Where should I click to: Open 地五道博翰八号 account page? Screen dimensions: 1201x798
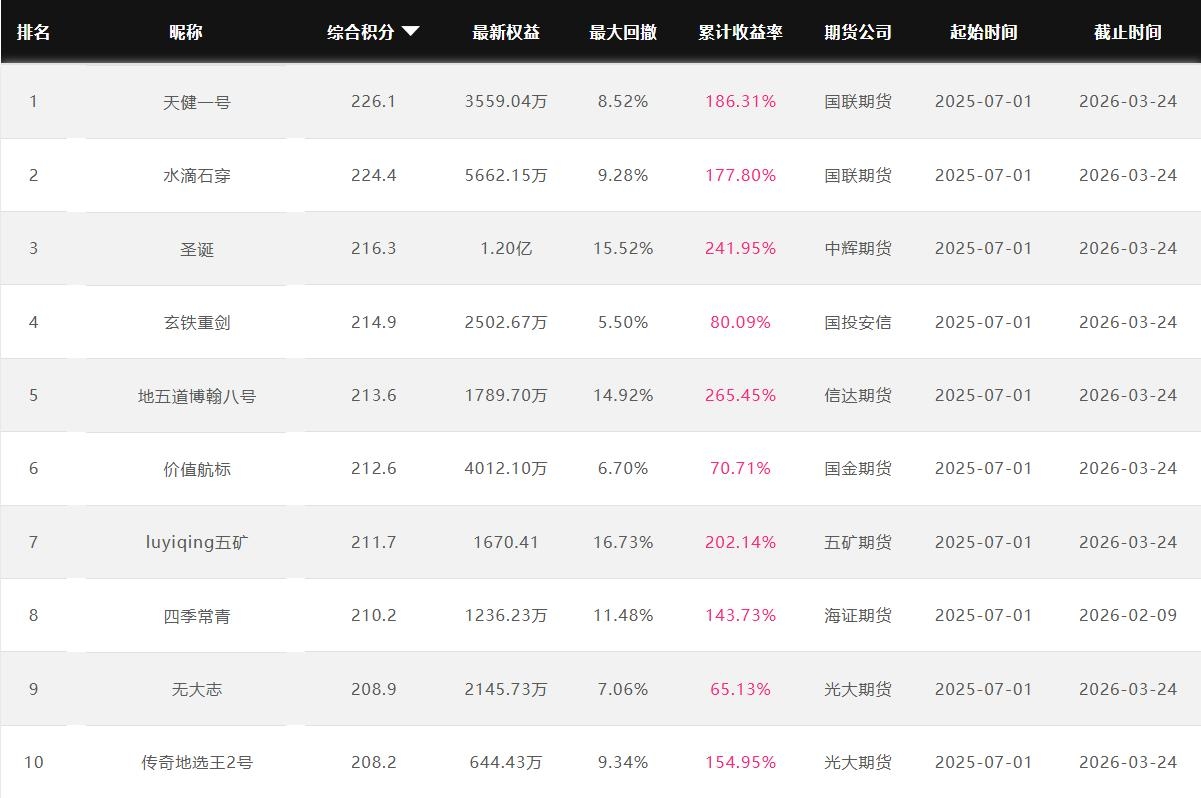tap(197, 396)
